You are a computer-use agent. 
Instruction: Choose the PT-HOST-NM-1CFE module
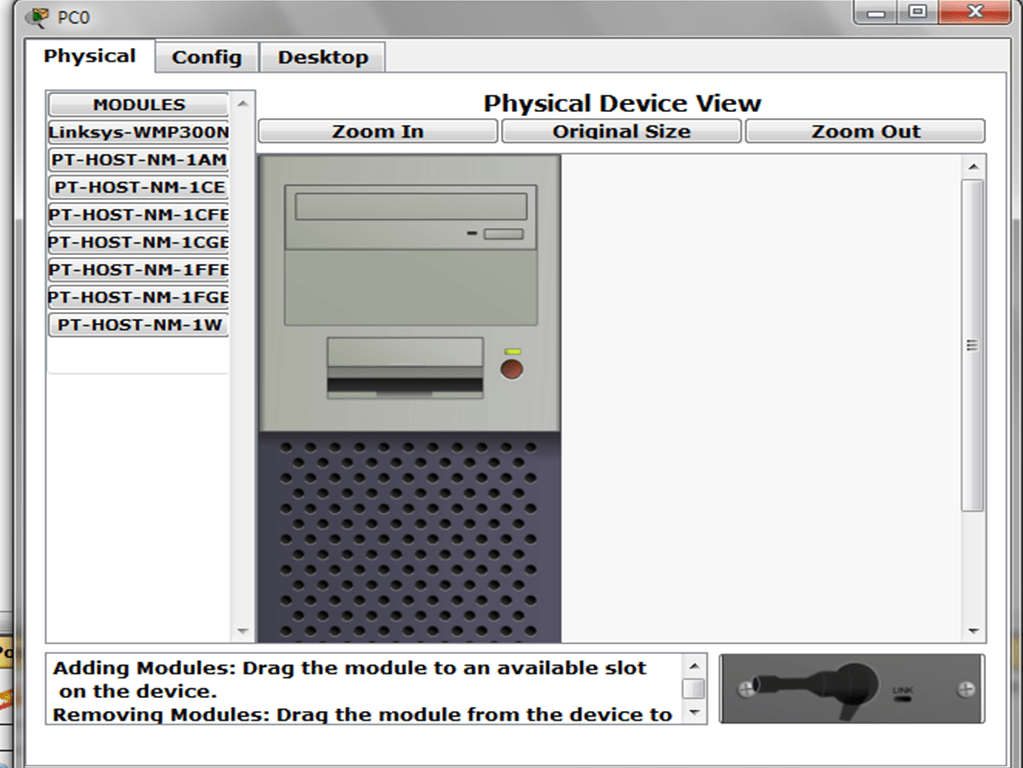pyautogui.click(x=138, y=215)
